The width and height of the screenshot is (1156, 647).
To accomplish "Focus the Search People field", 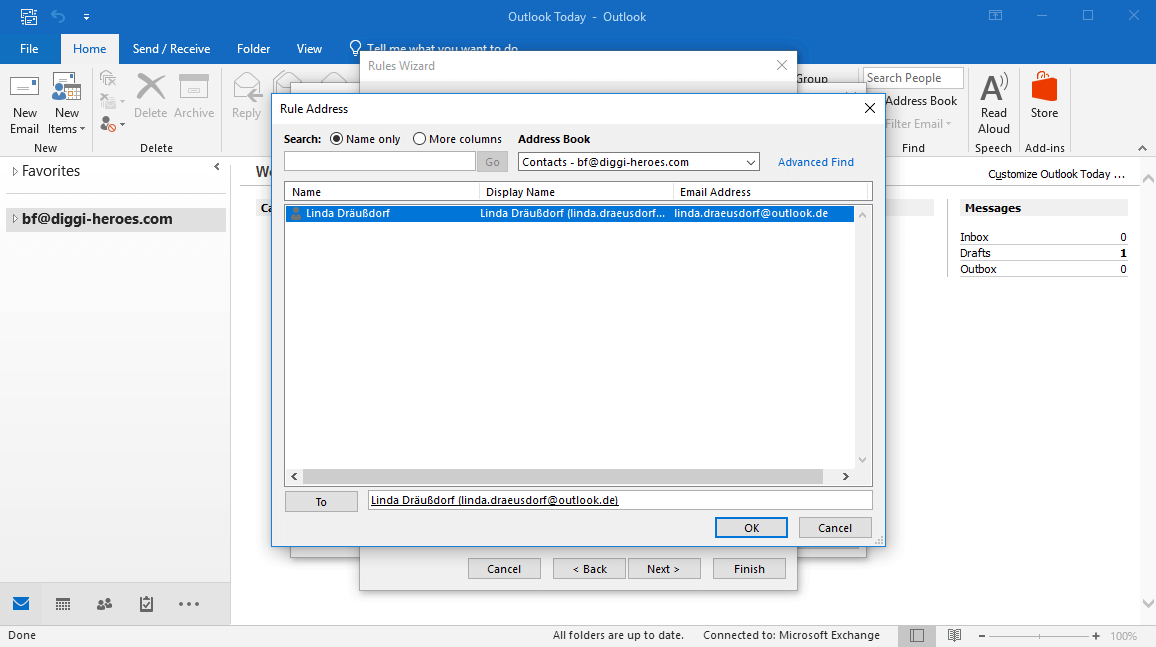I will [x=913, y=78].
